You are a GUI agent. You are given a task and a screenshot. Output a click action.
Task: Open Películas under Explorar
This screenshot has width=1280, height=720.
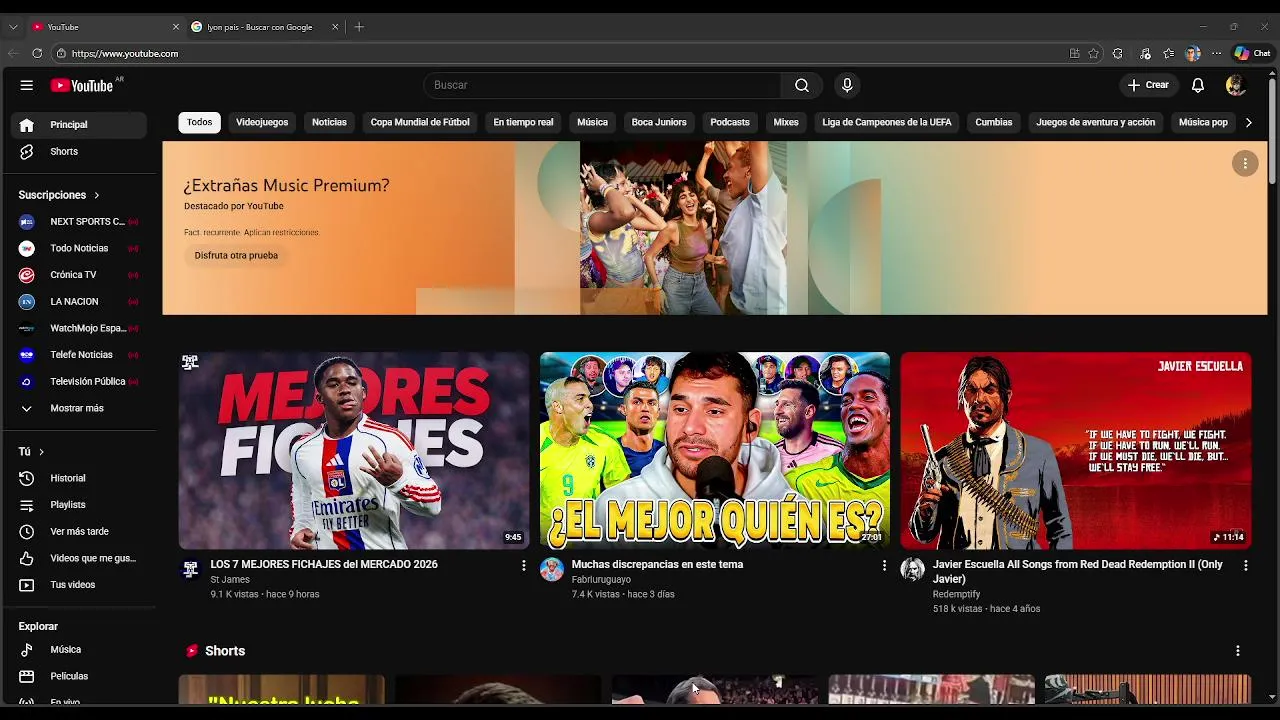tap(79, 676)
